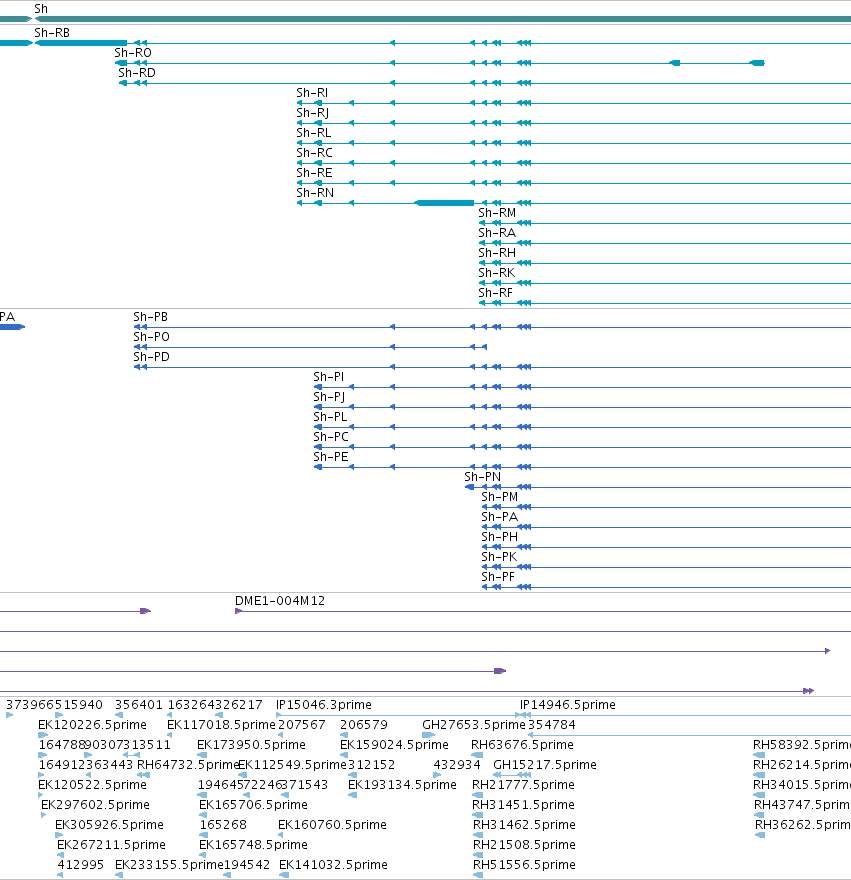Select the Sh-PB protein label
The image size is (851, 880).
click(x=150, y=317)
